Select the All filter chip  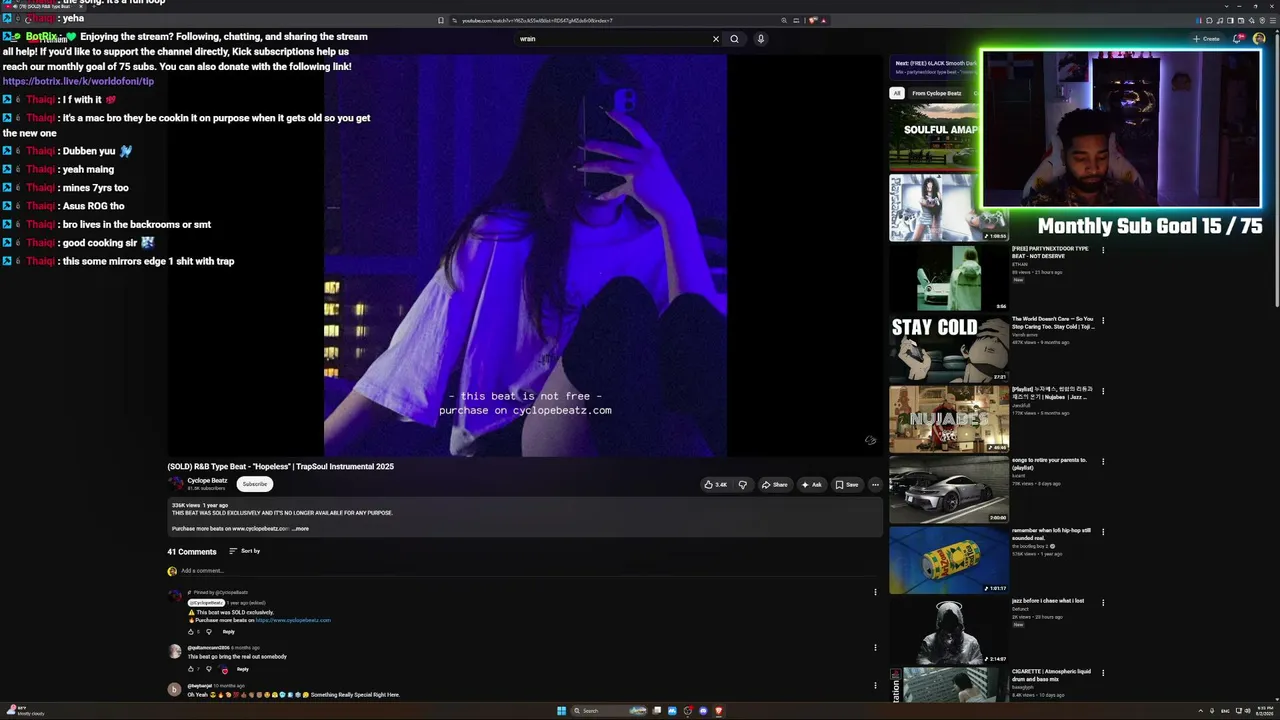click(897, 93)
